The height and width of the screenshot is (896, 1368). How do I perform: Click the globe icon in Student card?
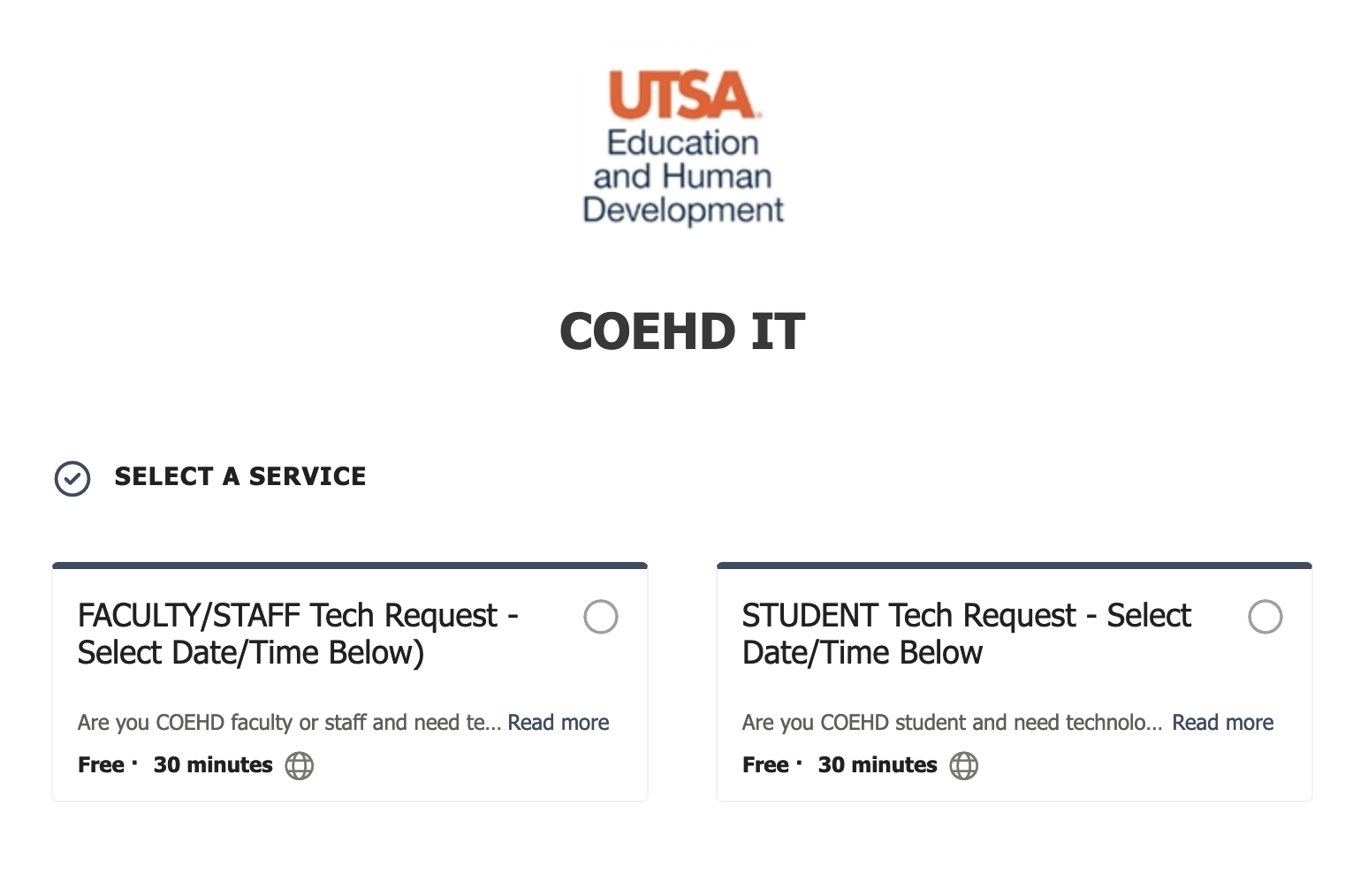pos(964,765)
